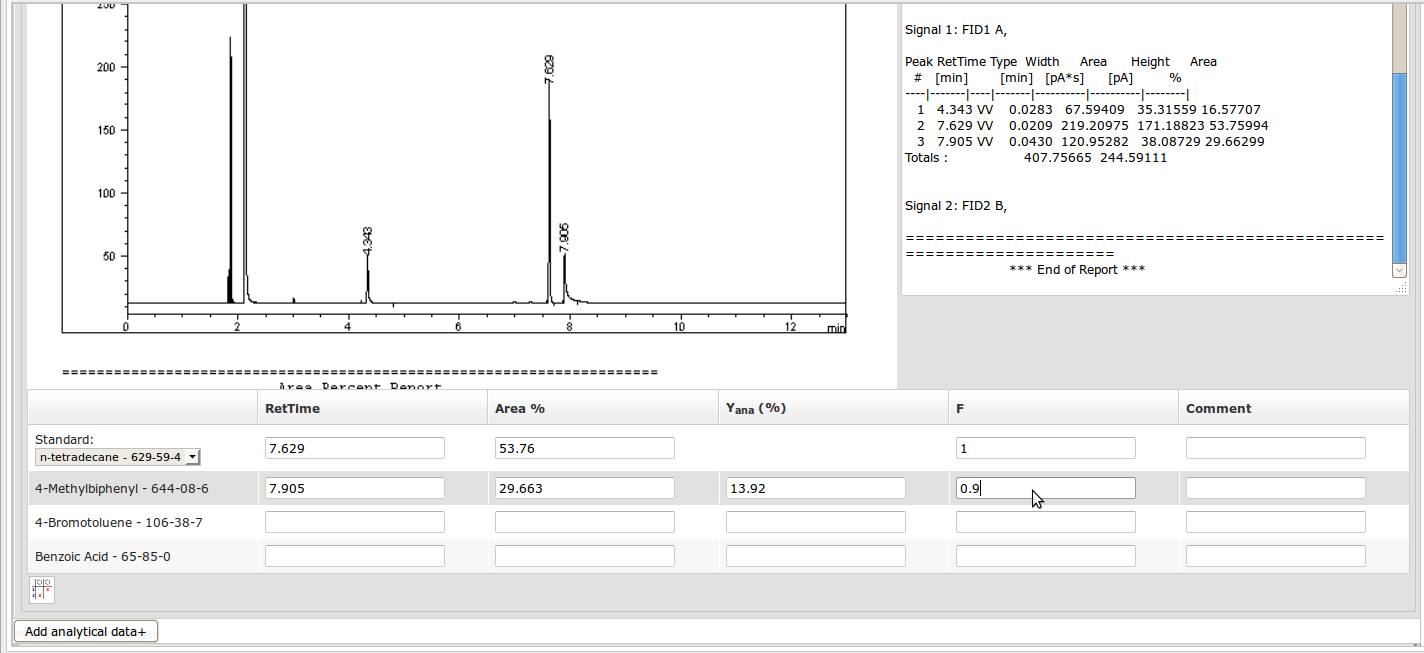1424x653 pixels.
Task: Select the Area % field for Benzoic Acid
Action: tap(584, 556)
